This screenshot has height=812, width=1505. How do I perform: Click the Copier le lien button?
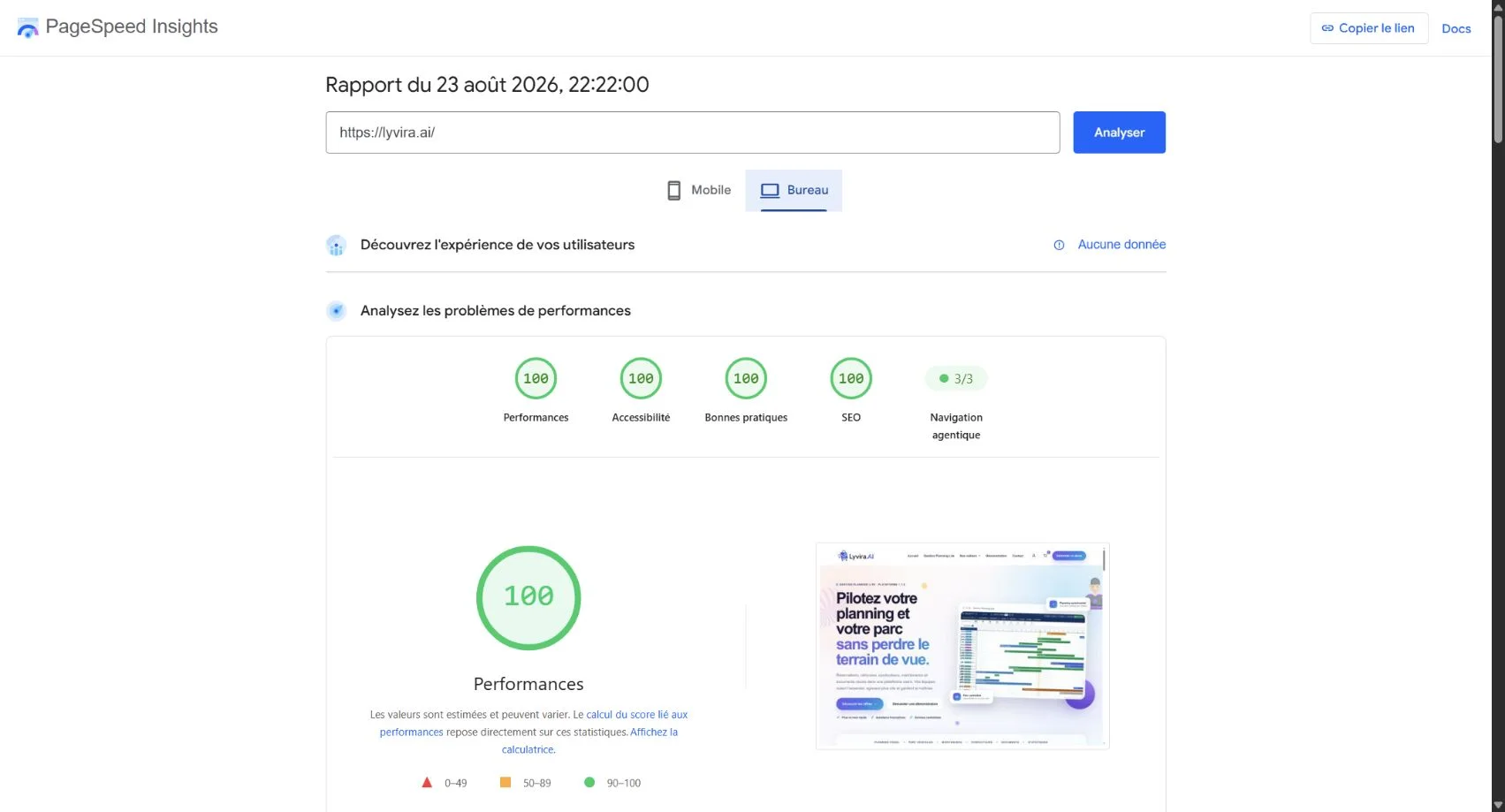click(1369, 28)
